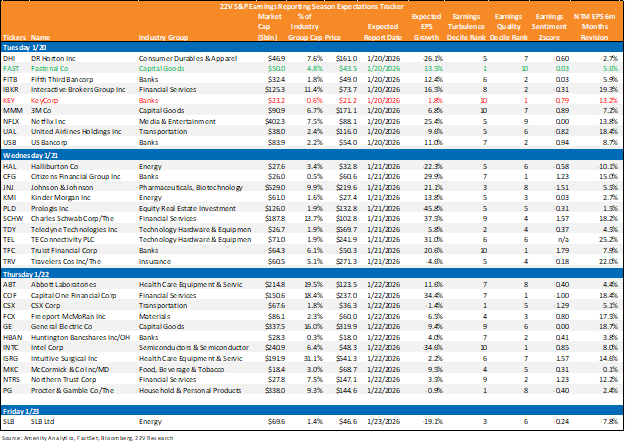The height and width of the screenshot is (443, 625).
Task: Select 'Household & Personal Products' cell
Action: point(190,390)
